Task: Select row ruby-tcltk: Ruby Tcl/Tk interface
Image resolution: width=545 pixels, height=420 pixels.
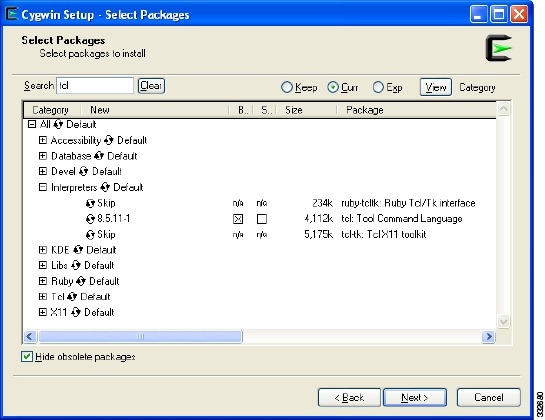Action: click(x=260, y=203)
